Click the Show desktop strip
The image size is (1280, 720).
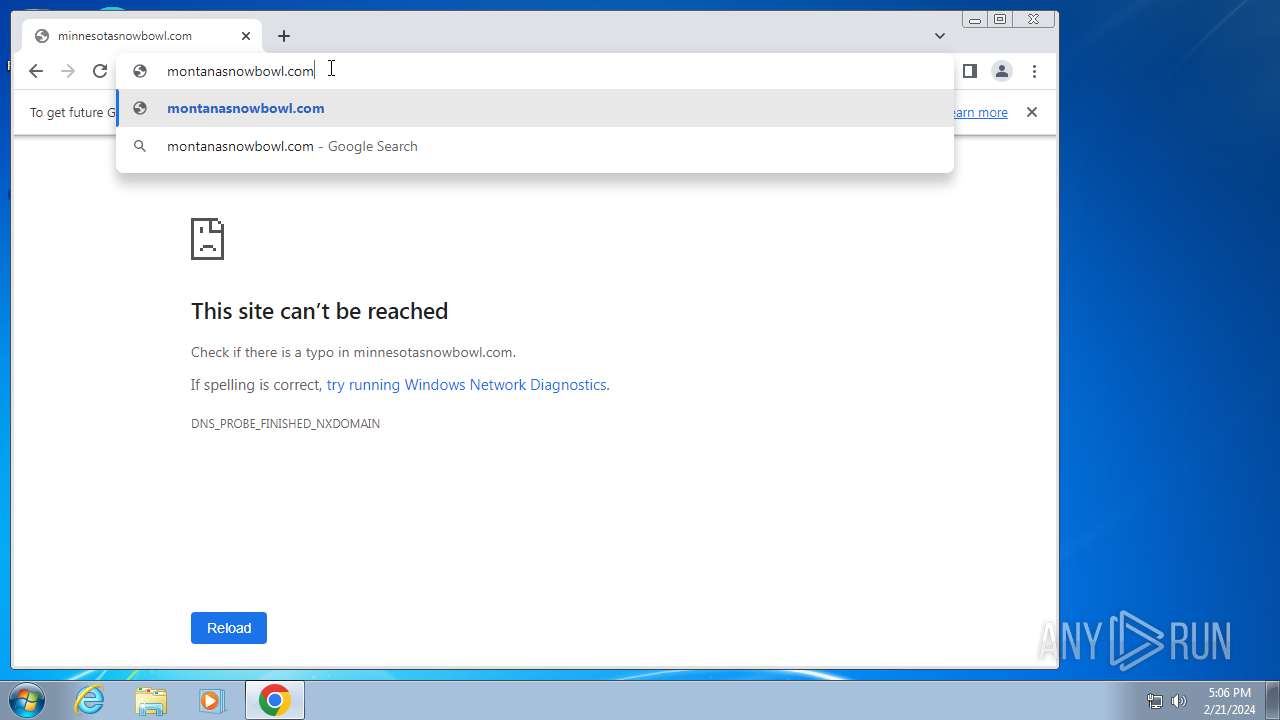[x=1272, y=701]
